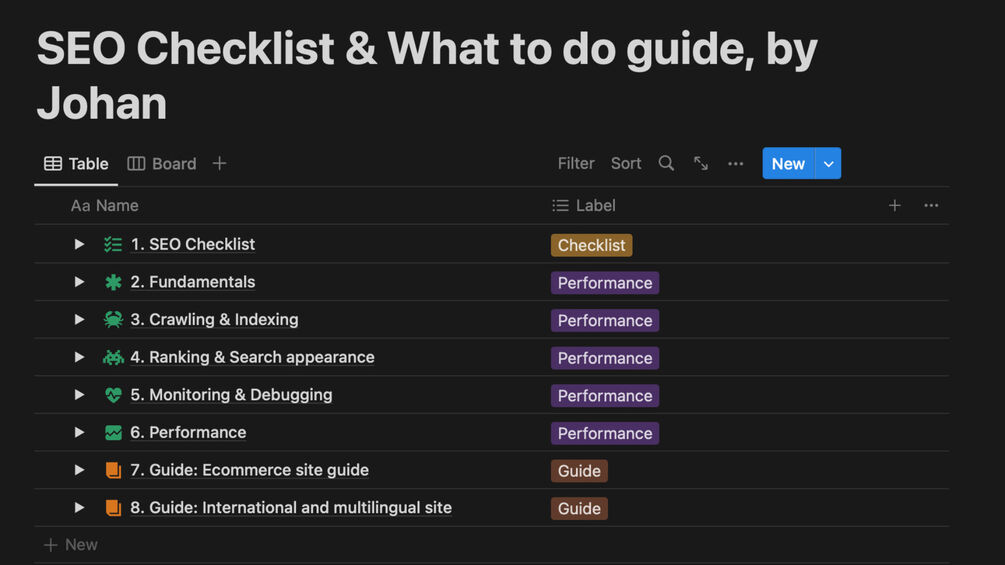
Task: Expand the 1. SEO Checklist row
Action: click(x=79, y=244)
